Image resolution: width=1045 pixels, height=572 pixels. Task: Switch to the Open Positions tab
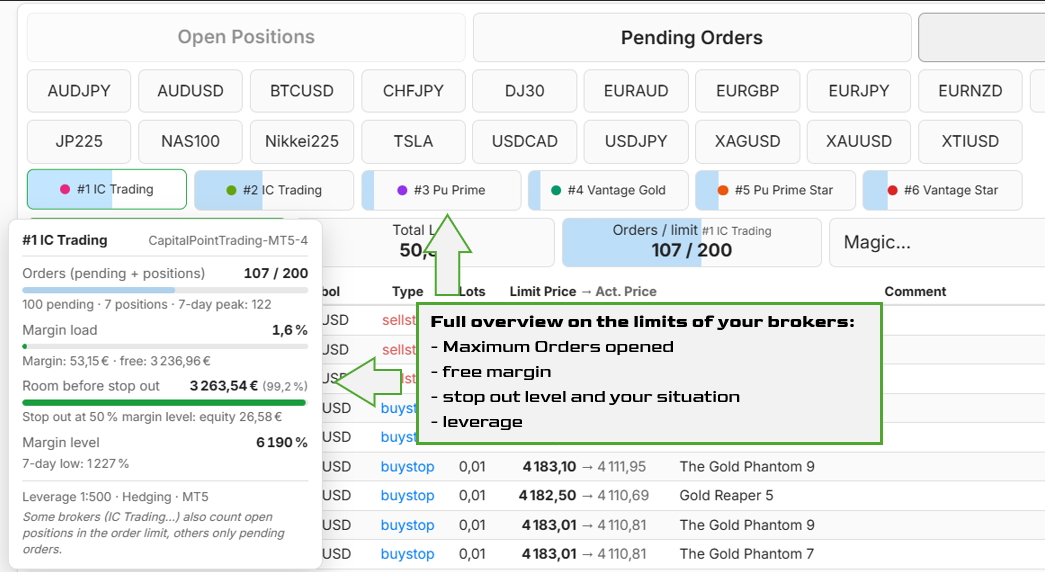[x=246, y=37]
